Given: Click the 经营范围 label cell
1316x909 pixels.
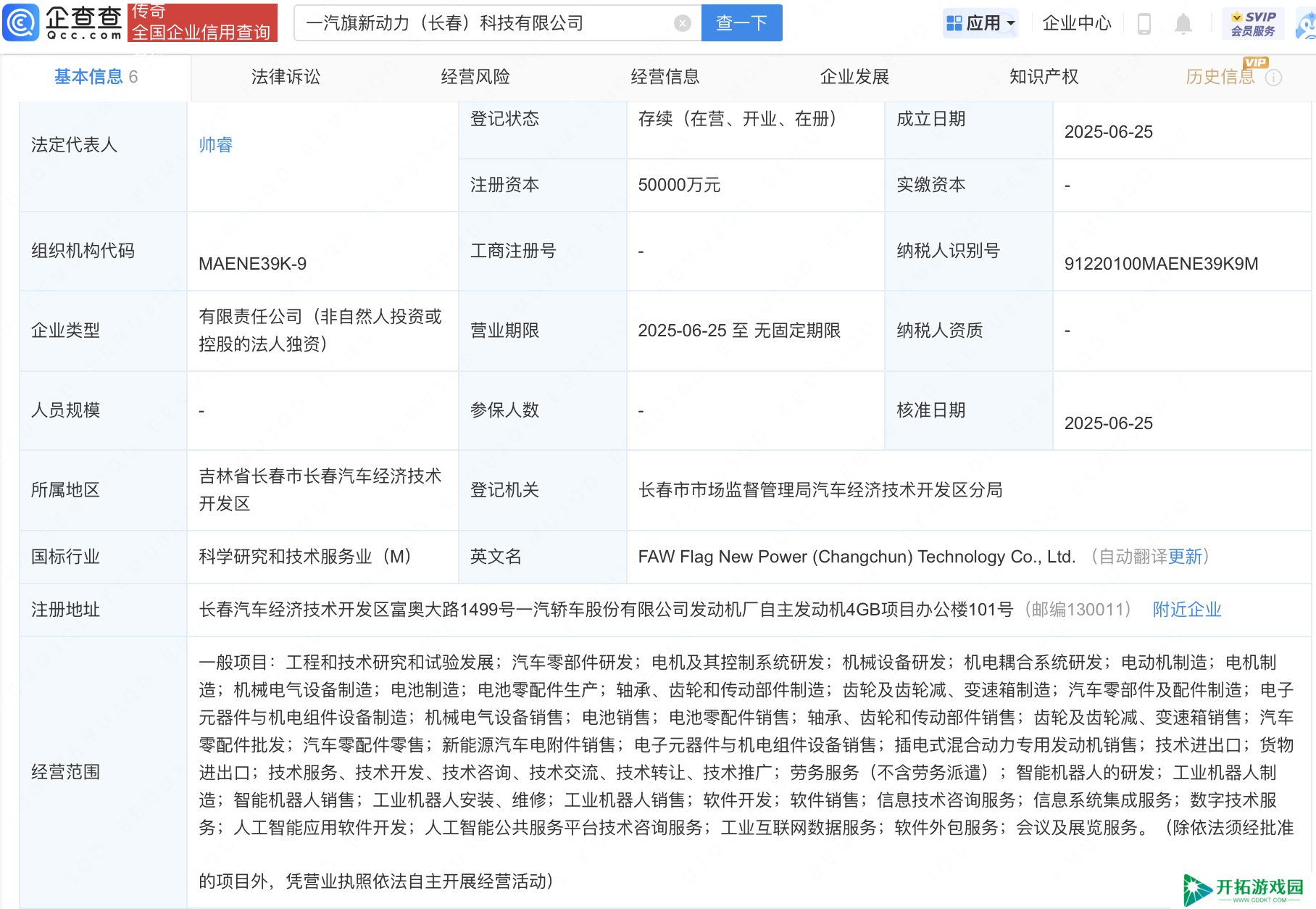Looking at the screenshot, I should 103,772.
